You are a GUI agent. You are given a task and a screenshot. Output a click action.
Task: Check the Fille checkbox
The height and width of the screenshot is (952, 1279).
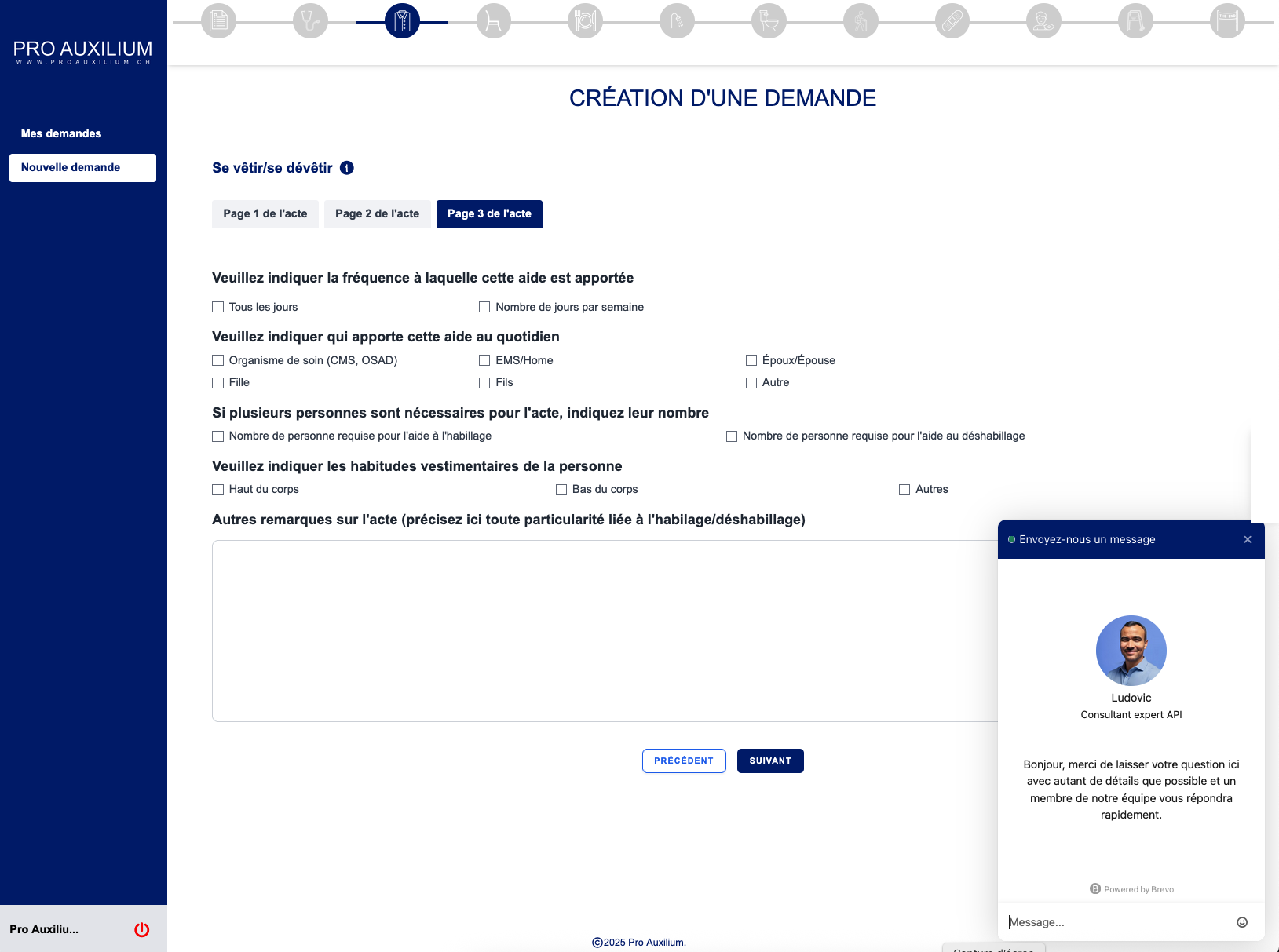pyautogui.click(x=218, y=382)
